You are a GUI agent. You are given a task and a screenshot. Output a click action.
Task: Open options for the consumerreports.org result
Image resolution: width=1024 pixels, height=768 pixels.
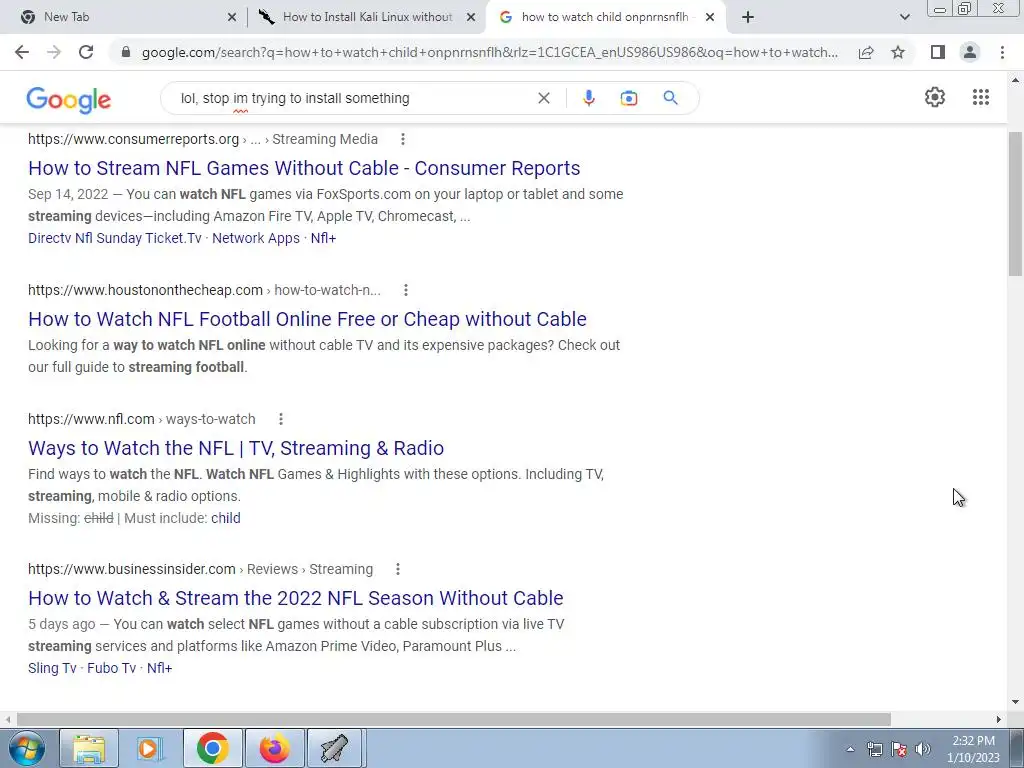pos(403,139)
